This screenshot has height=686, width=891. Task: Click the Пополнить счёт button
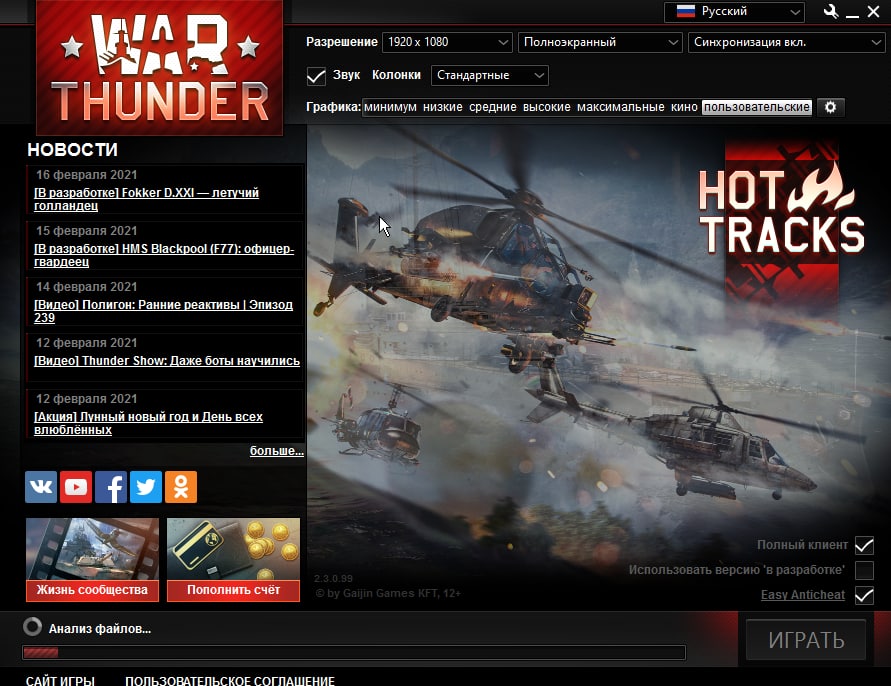point(233,590)
